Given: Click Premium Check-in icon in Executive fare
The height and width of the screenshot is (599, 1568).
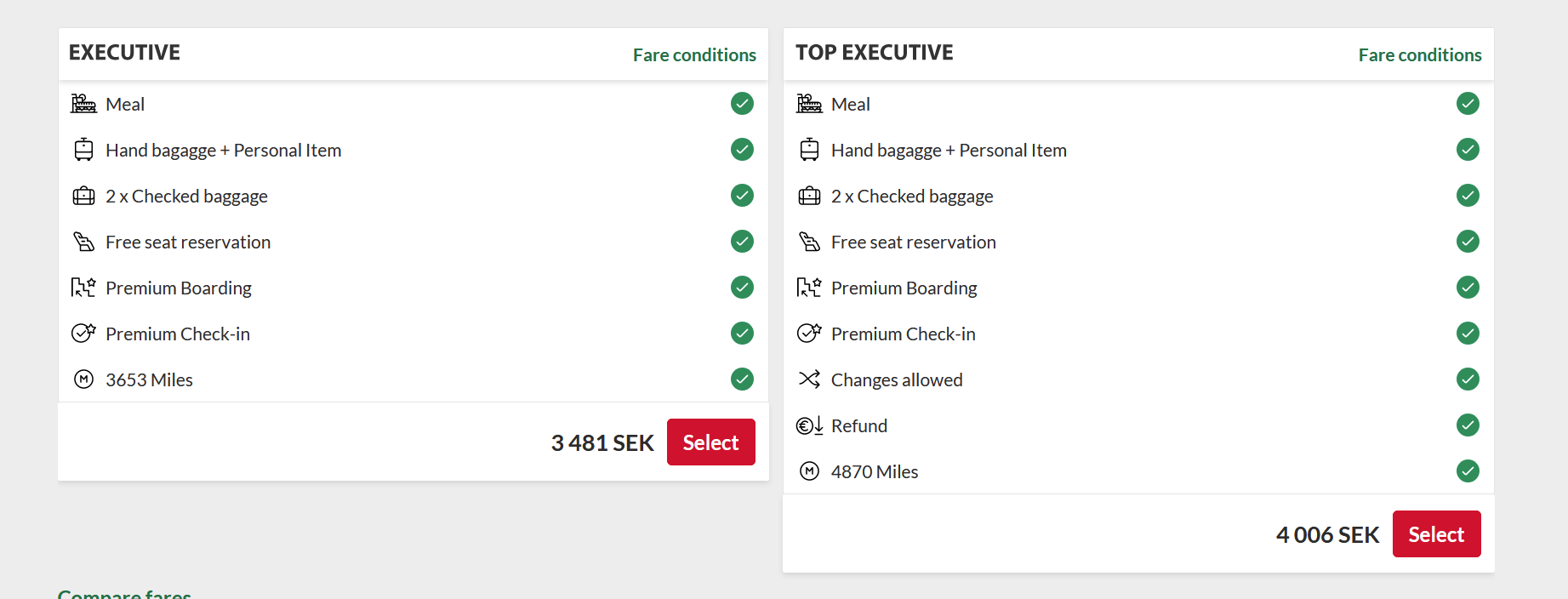Looking at the screenshot, I should pyautogui.click(x=83, y=334).
